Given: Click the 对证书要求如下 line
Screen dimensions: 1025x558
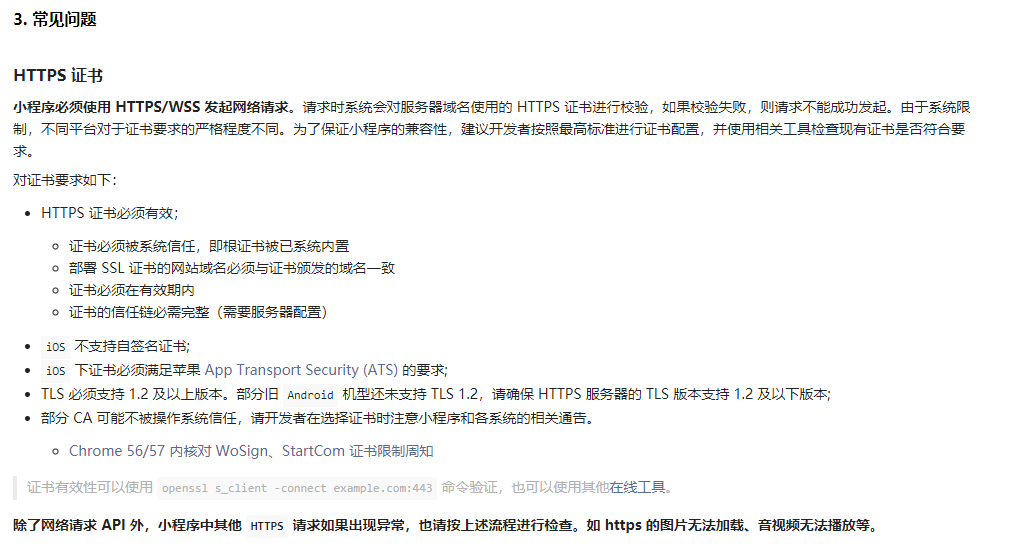Looking at the screenshot, I should pyautogui.click(x=65, y=180).
